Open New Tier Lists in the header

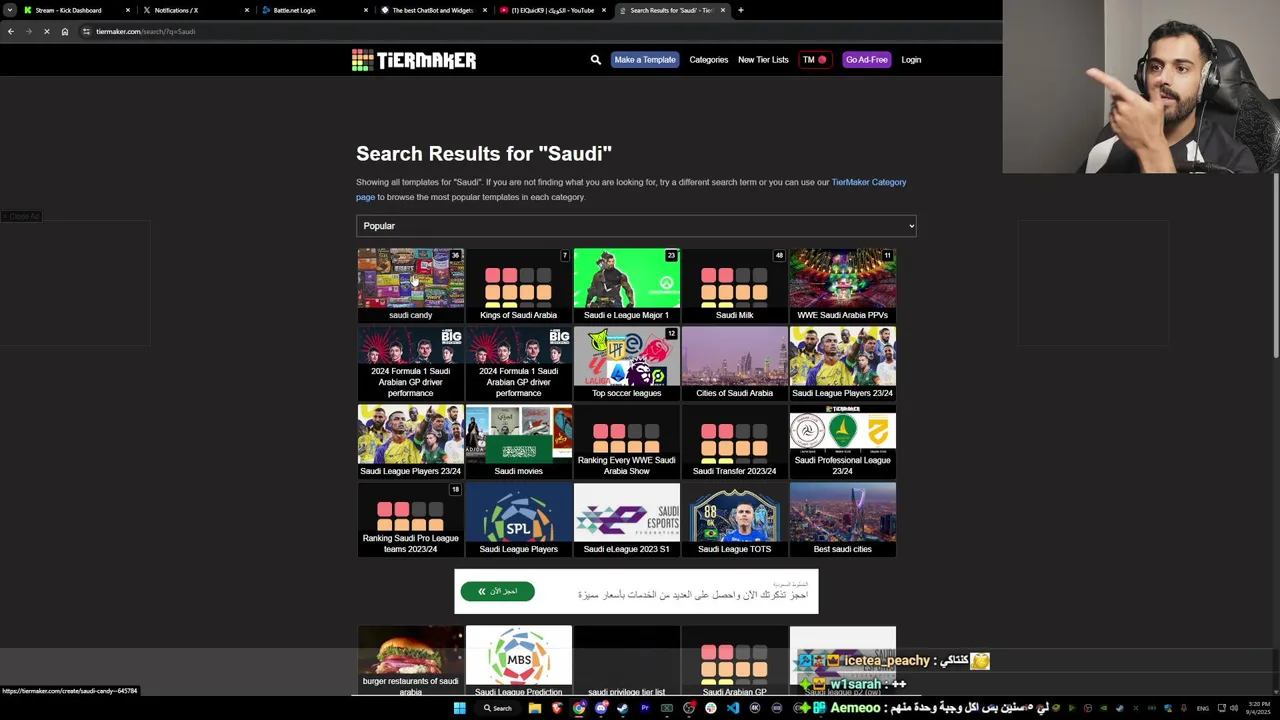click(763, 60)
